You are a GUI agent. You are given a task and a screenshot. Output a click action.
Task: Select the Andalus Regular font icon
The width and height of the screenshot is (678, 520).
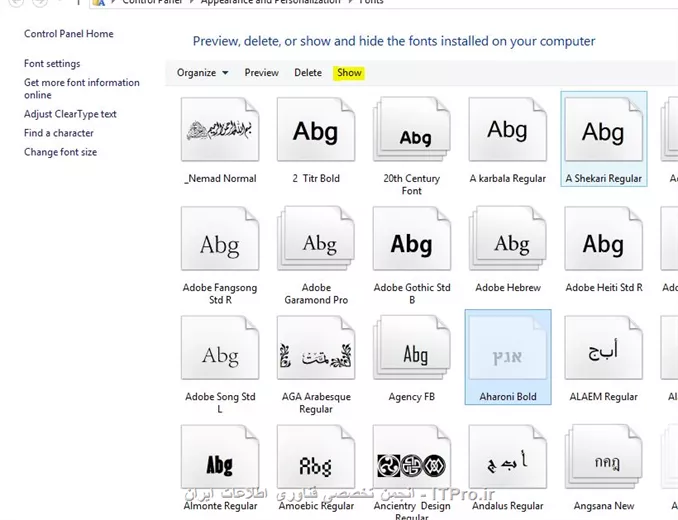pos(508,457)
